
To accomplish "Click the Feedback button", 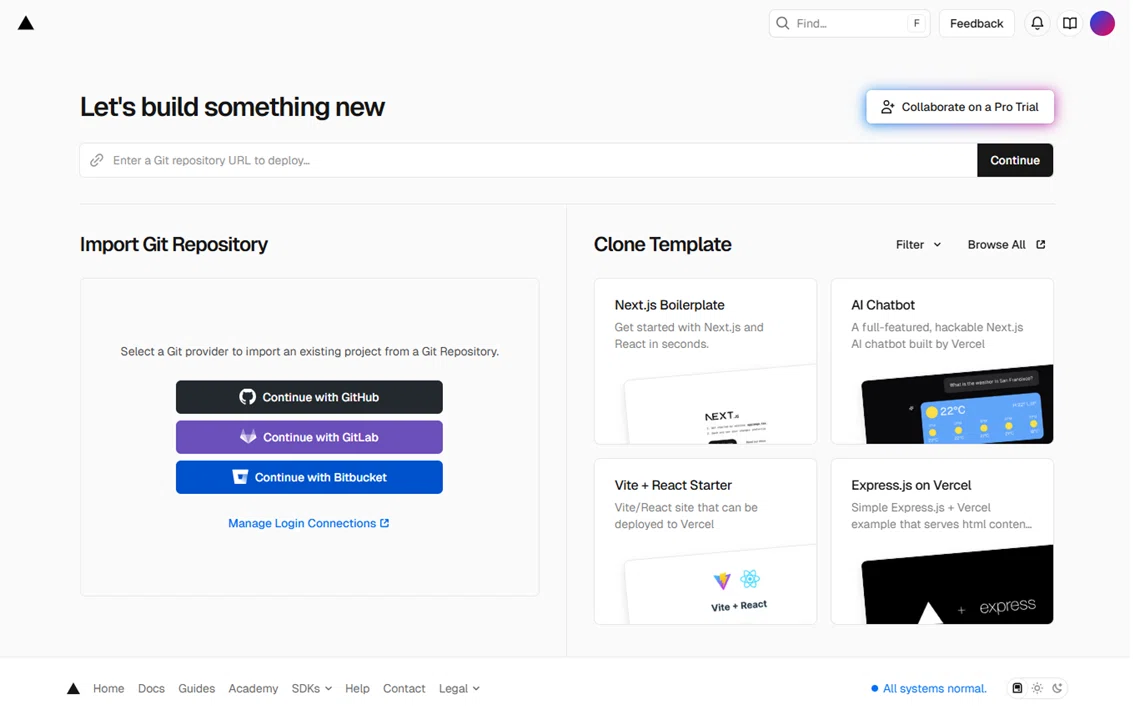I will (x=976, y=23).
